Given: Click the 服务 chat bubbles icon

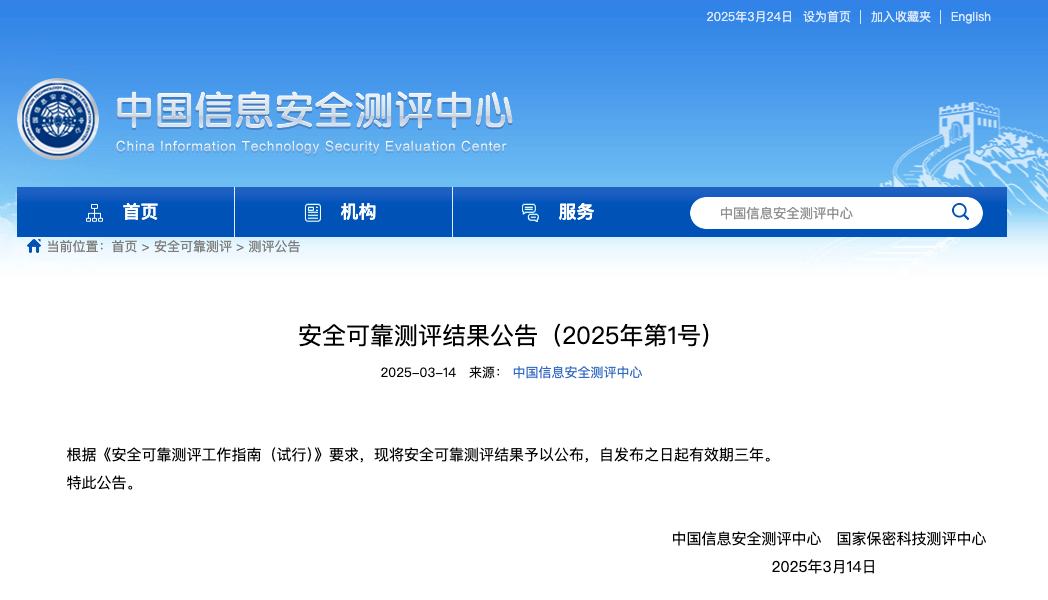Looking at the screenshot, I should click(x=530, y=212).
